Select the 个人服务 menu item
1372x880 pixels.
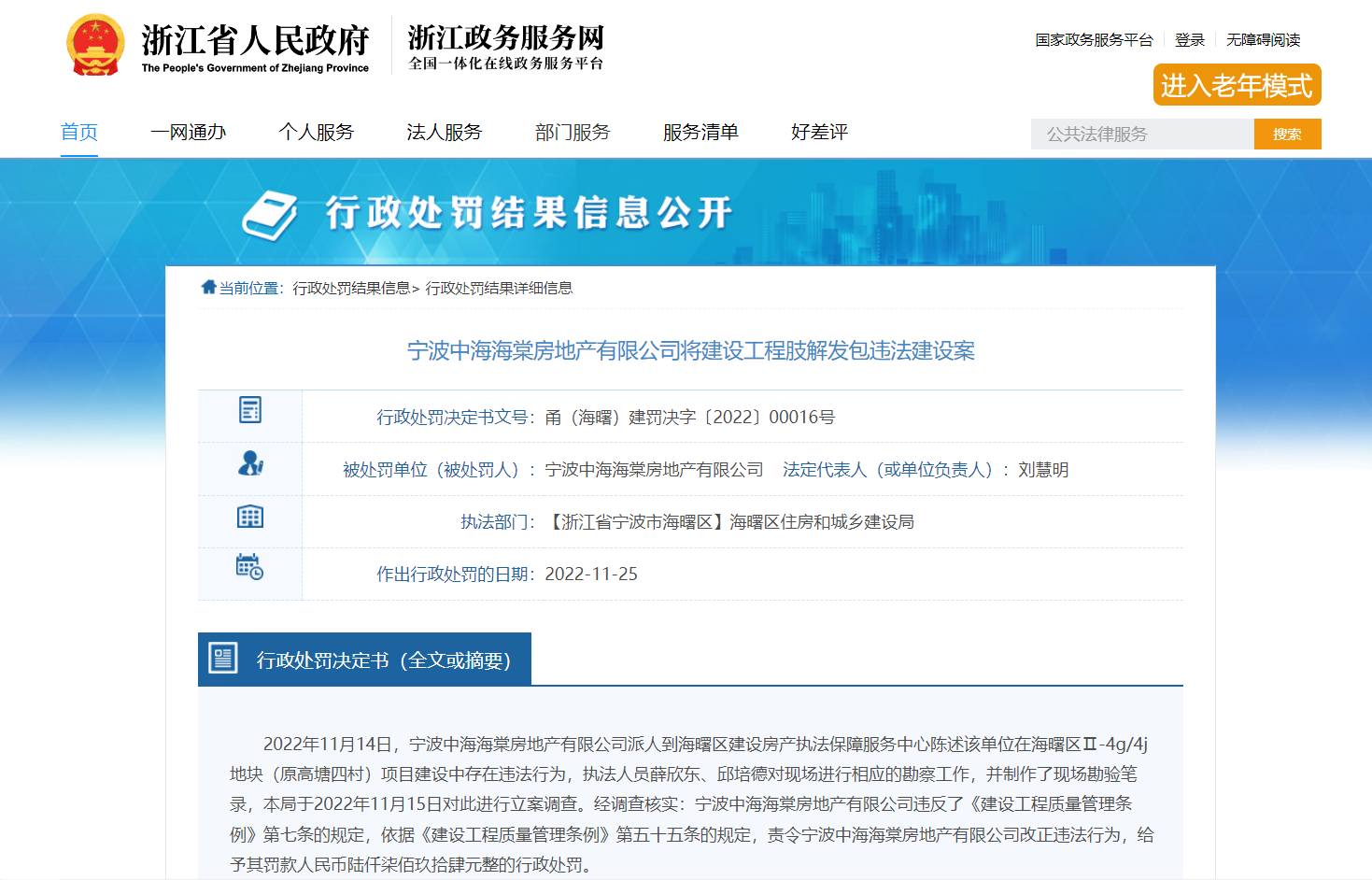tap(317, 133)
